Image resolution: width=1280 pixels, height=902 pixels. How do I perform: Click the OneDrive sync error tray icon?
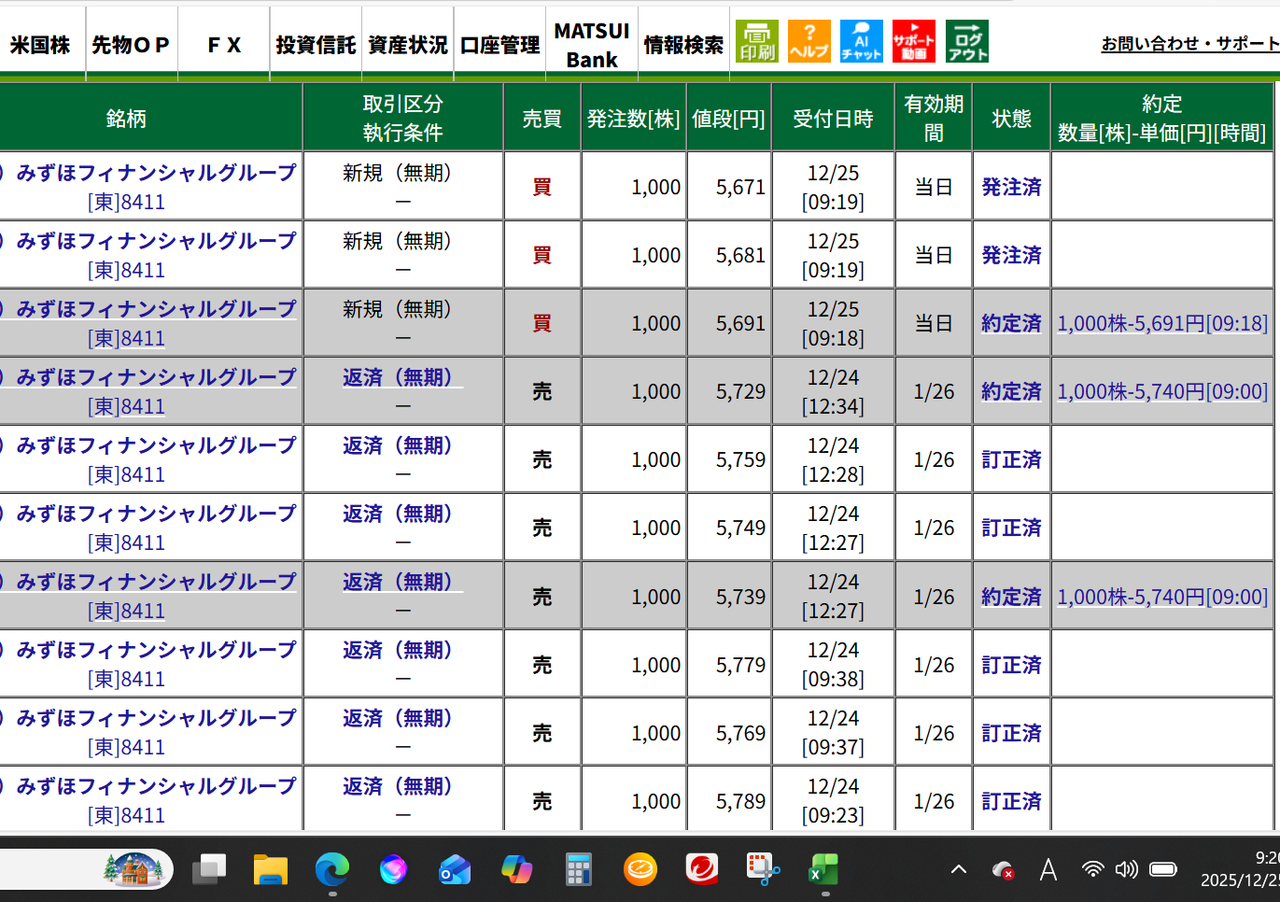coord(1002,870)
